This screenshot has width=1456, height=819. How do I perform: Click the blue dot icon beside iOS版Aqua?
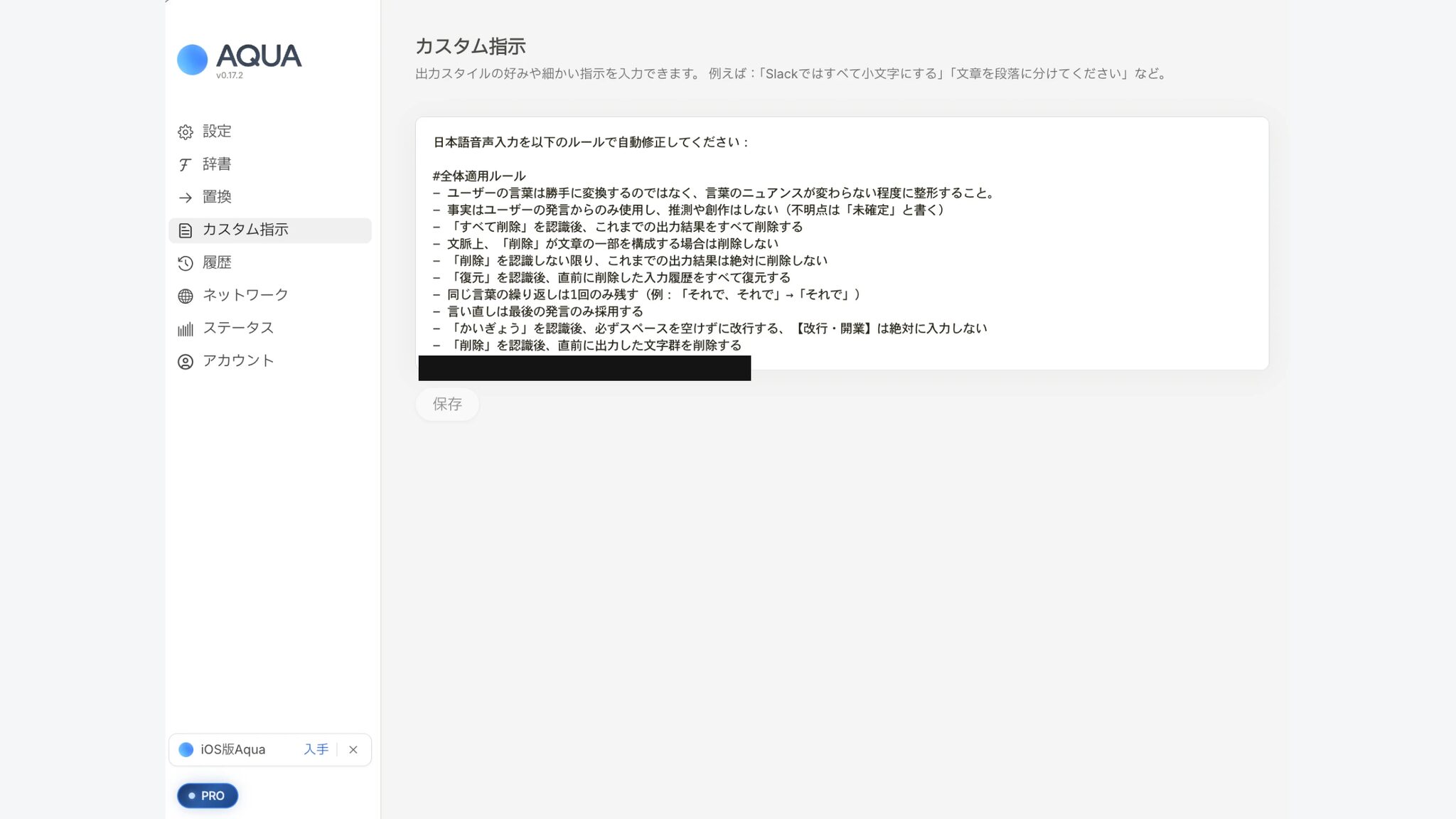(x=186, y=749)
